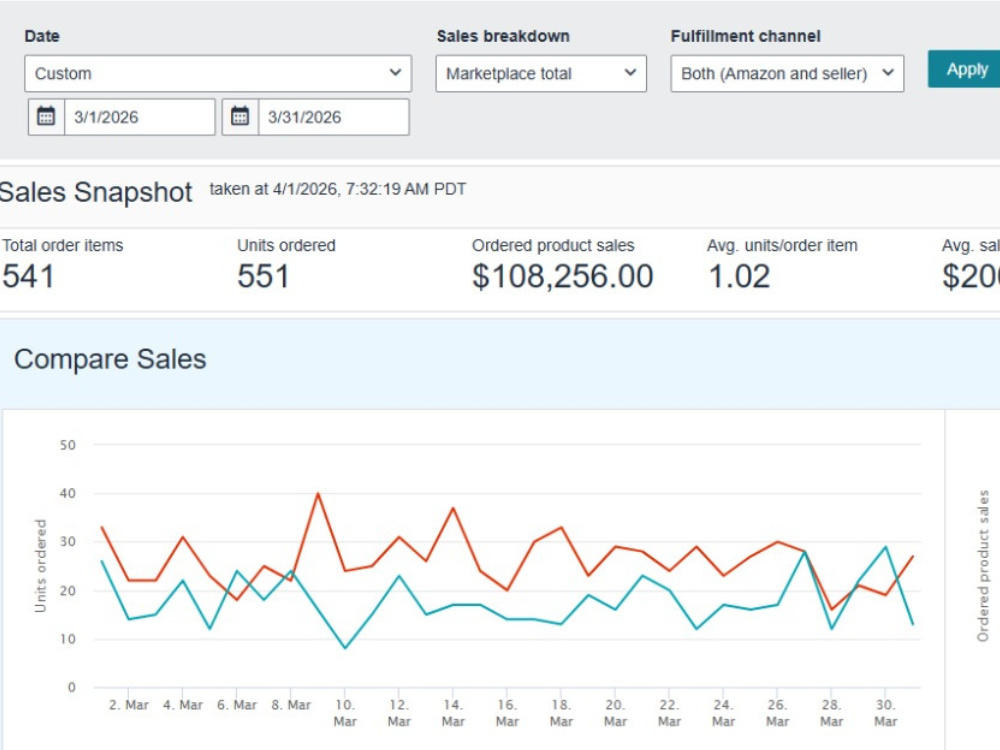The width and height of the screenshot is (1000, 750).
Task: Click the chevron arrow of Sales breakdown
Action: point(630,72)
